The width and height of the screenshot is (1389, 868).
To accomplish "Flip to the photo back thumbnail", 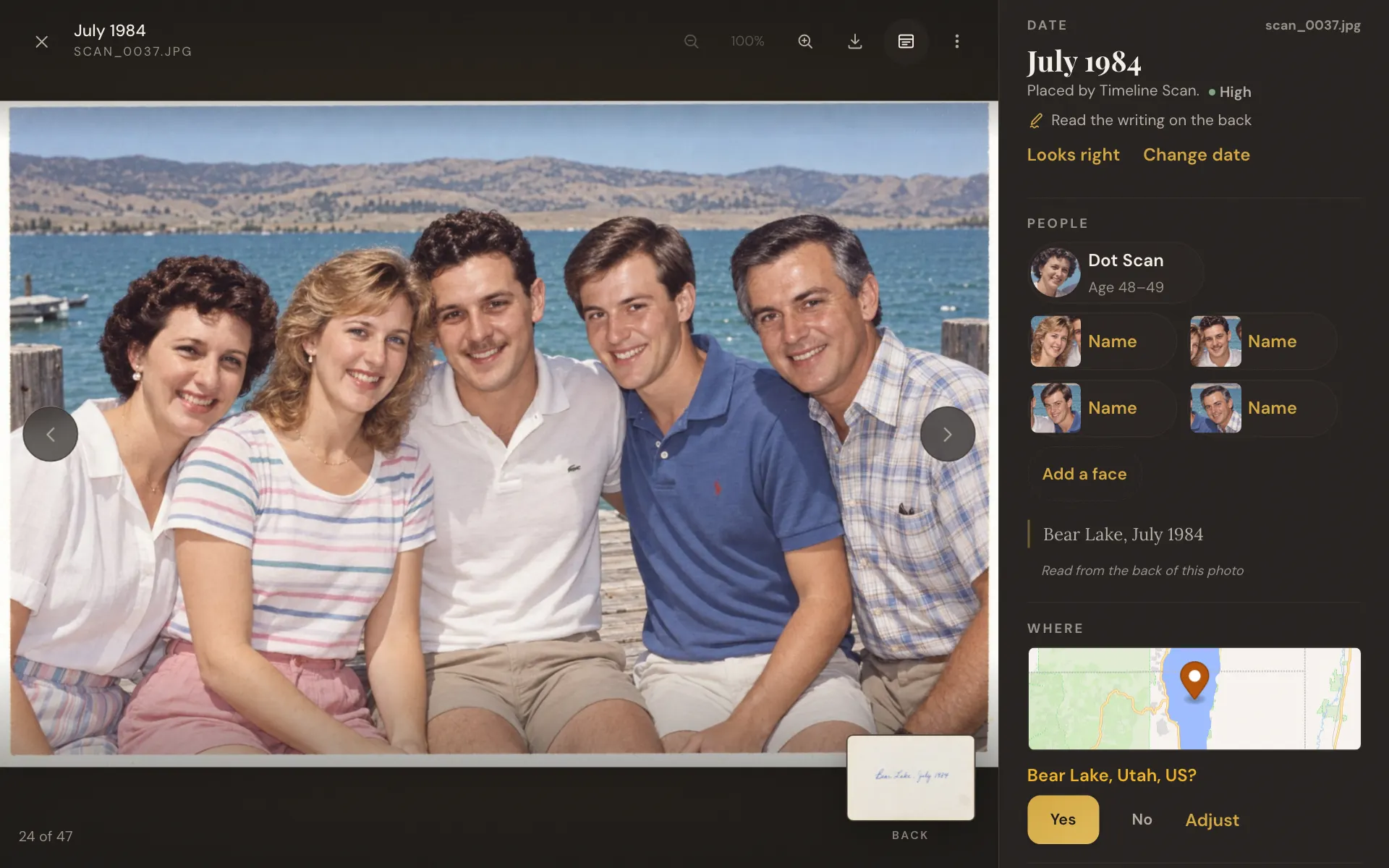I will 911,778.
